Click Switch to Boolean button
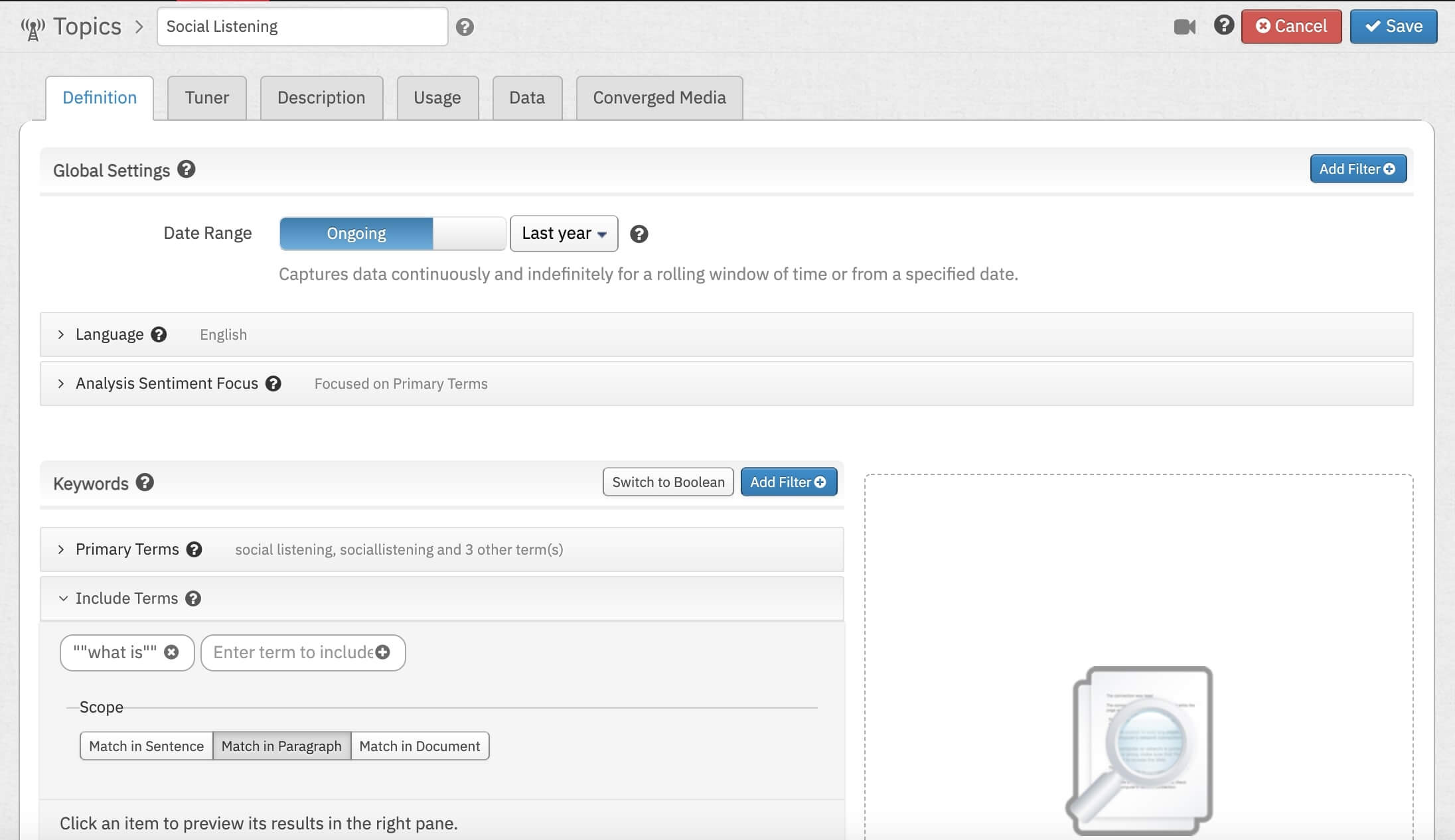 [668, 482]
